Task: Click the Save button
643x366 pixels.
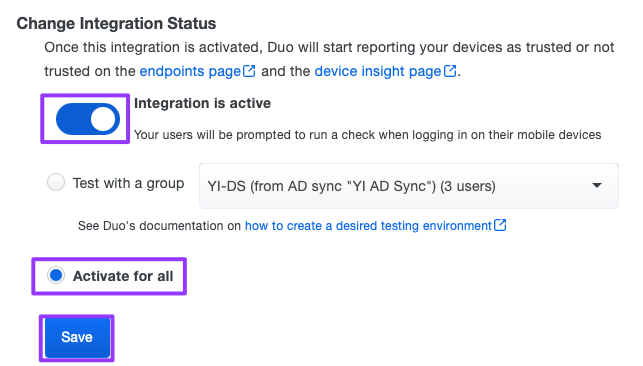Action: [x=77, y=338]
